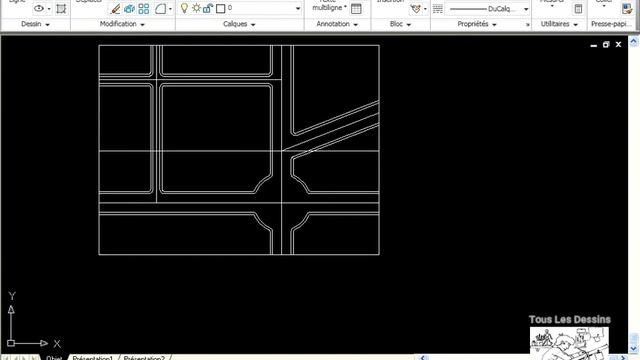
Task: Open the dropdown arrow beside the eye icon
Action: tap(49, 9)
